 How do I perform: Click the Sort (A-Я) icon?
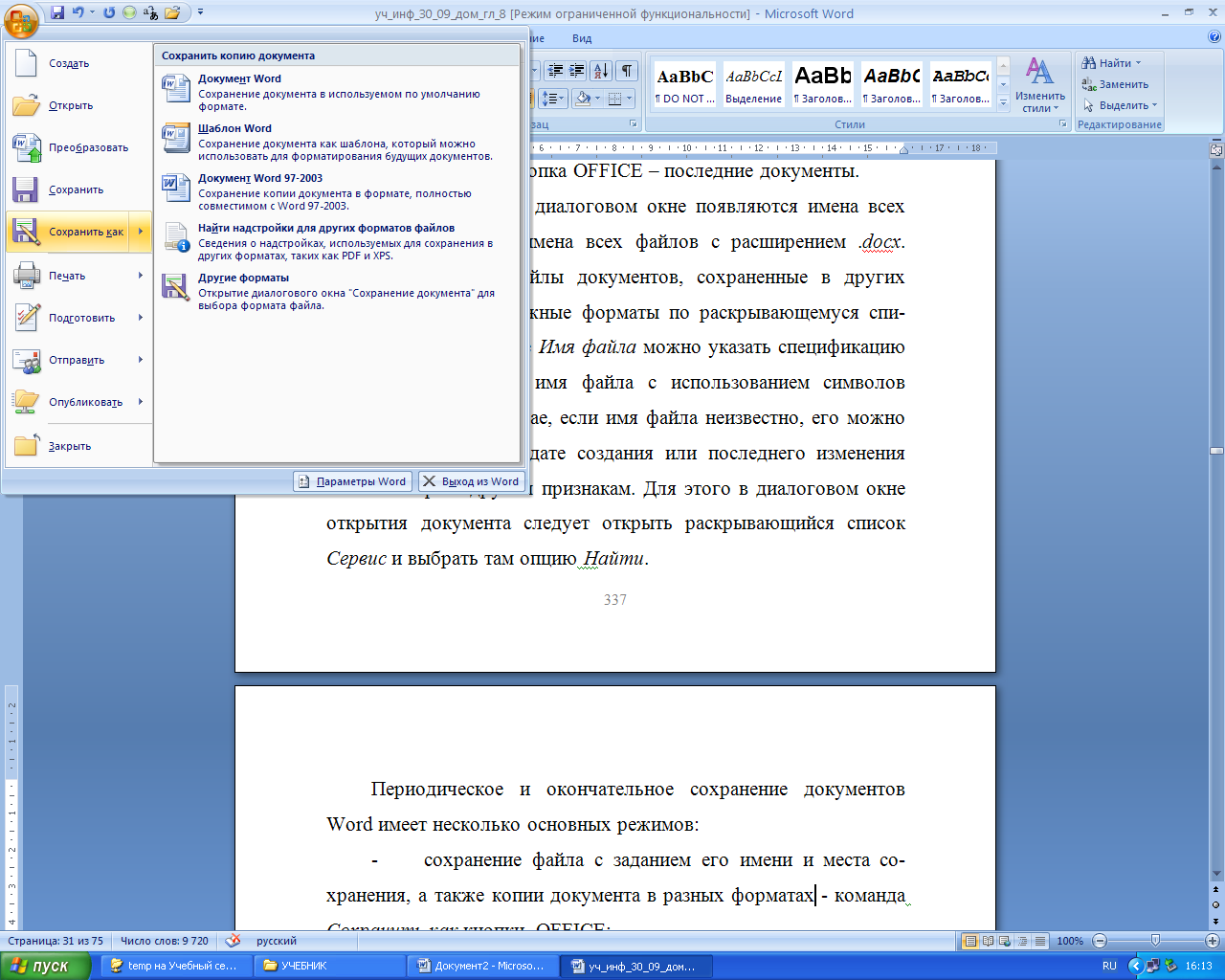point(601,71)
